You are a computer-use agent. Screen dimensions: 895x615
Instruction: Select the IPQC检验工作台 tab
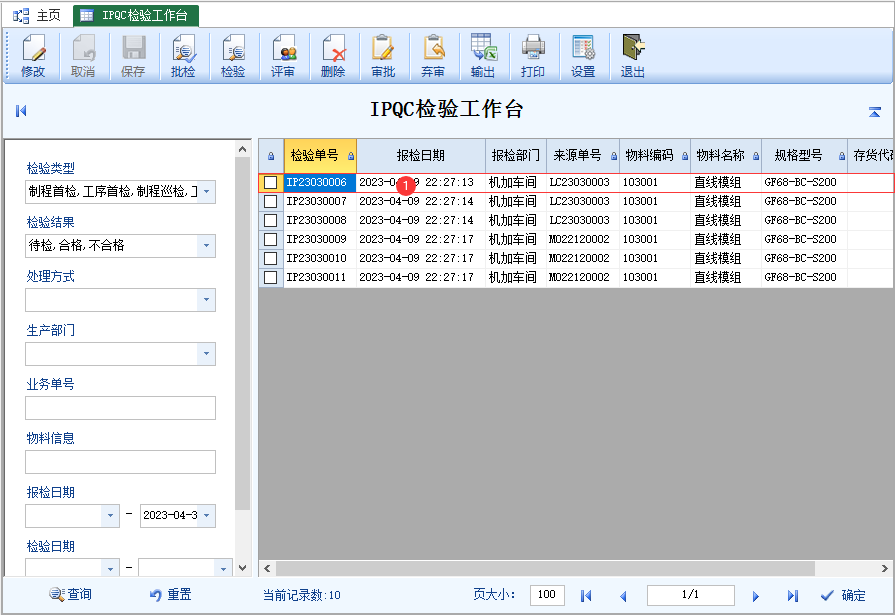tap(136, 15)
